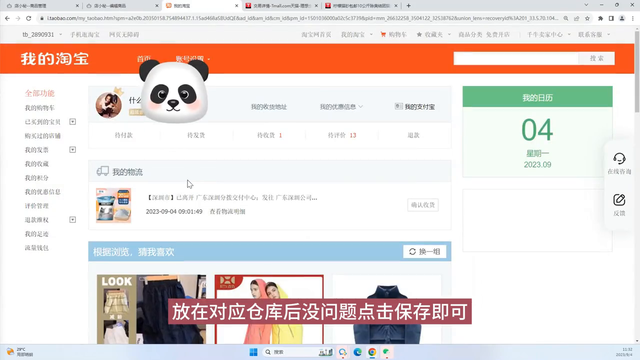Open 评价管理 in sidebar
This screenshot has width=640, height=360.
coord(37,206)
